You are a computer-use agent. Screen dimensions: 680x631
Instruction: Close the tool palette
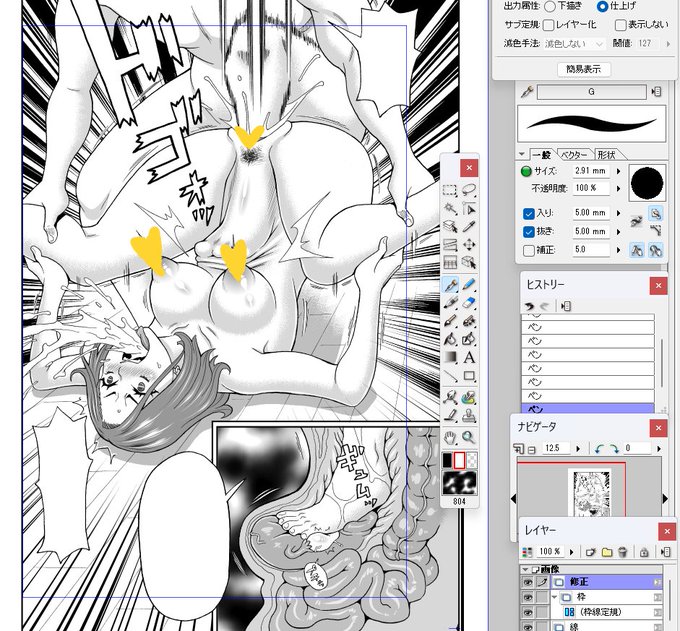coord(469,168)
